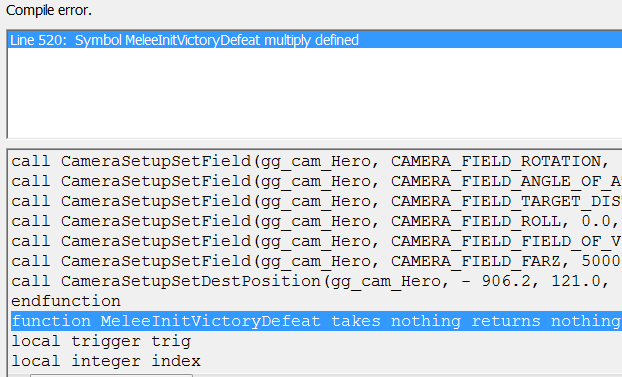Click the local integer index line
Image resolution: width=622 pixels, height=377 pixels.
106,361
